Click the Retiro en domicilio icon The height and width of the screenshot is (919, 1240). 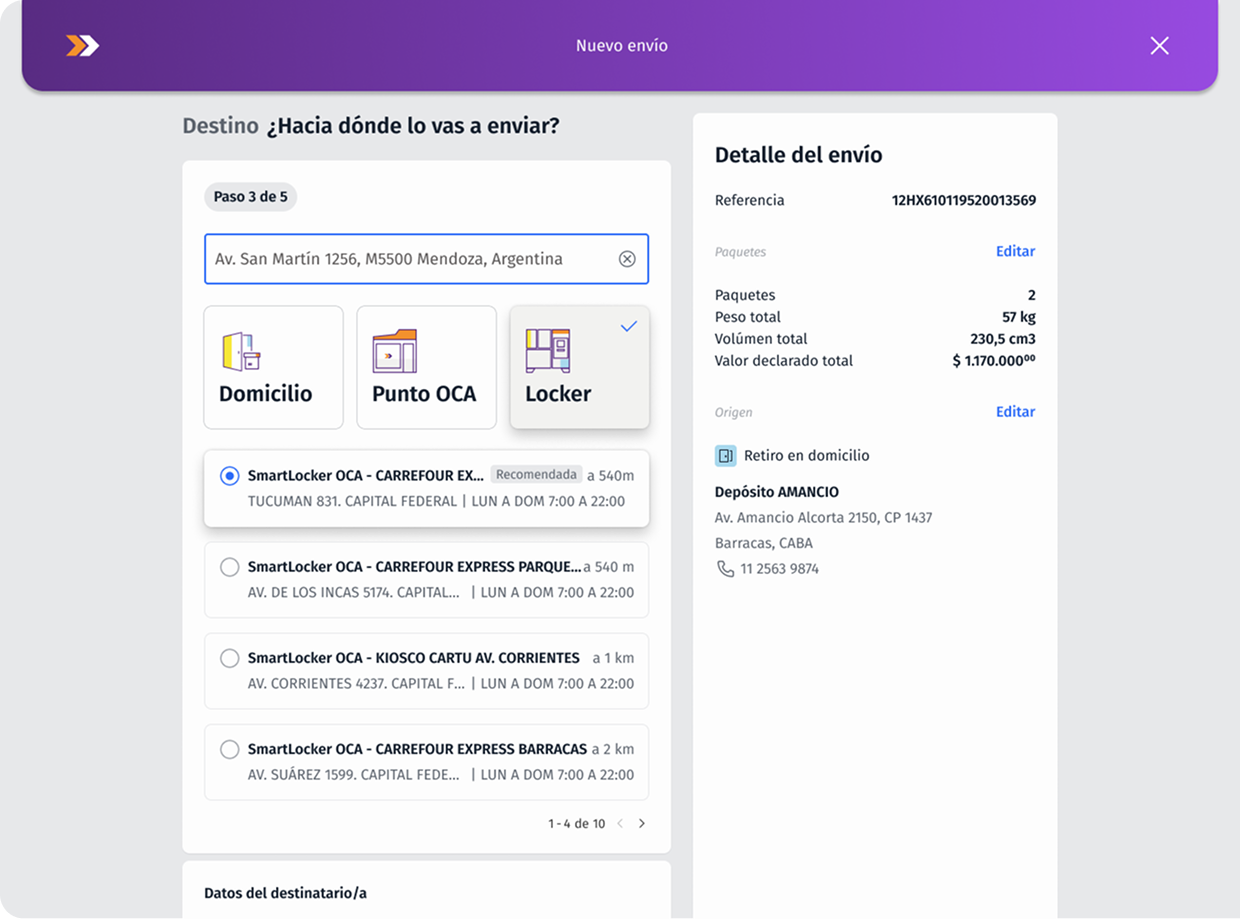pos(726,456)
